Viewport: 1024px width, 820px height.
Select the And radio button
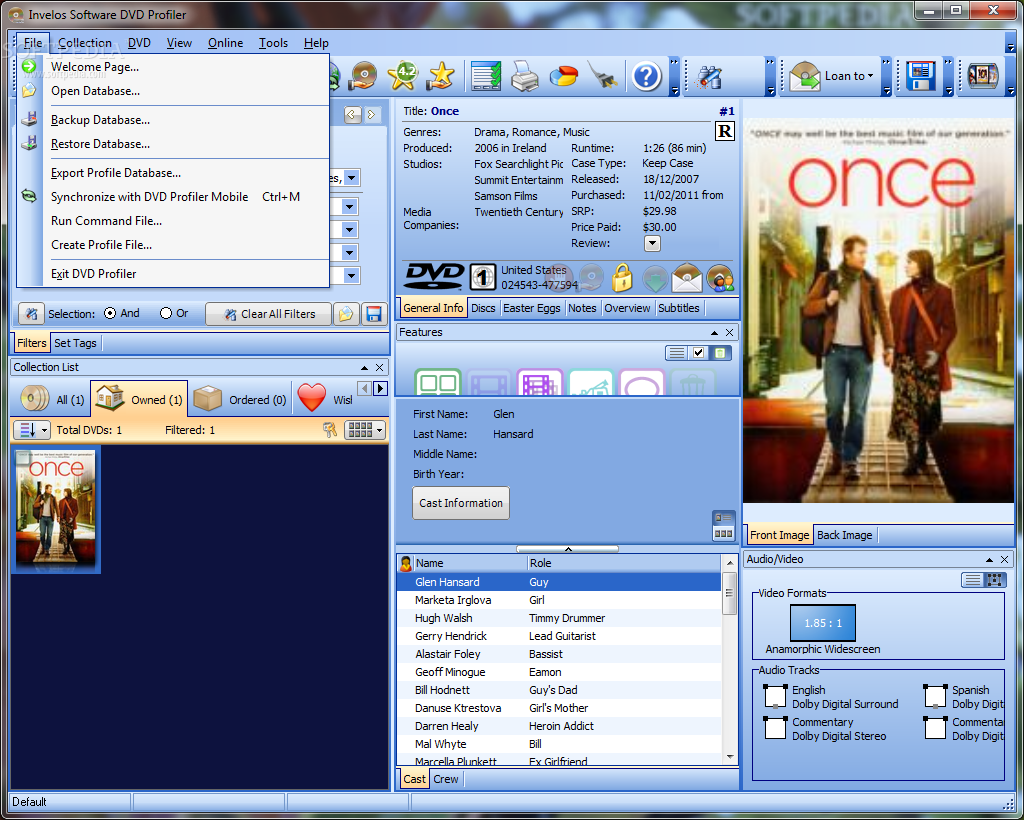(110, 313)
